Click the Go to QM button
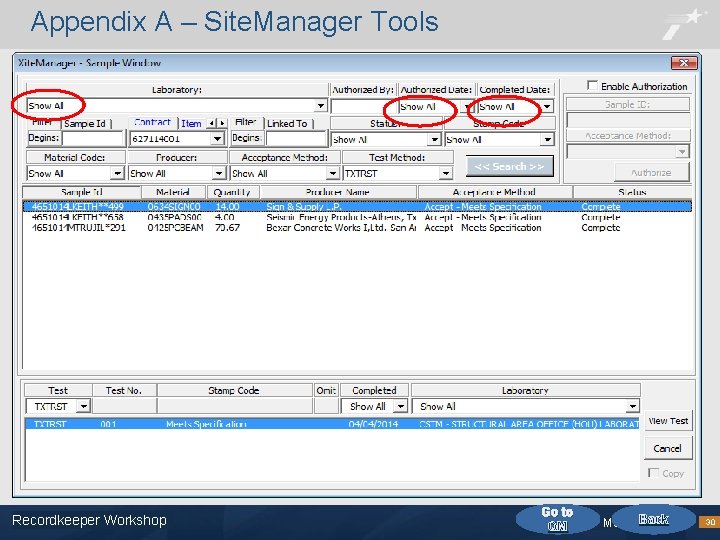Screen dimensions: 720x540 pyautogui.click(x=557, y=519)
